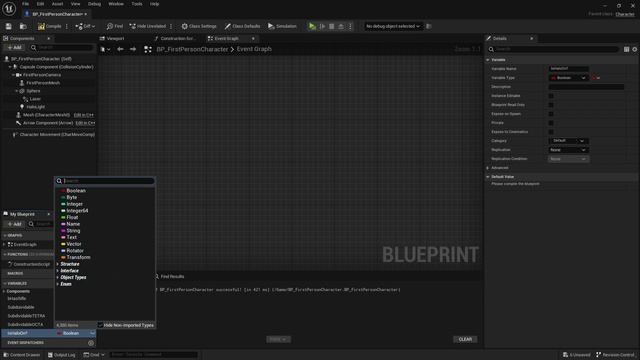Clear the compiler results with CLEAR button
Viewport: 640px width, 360px height.
(465, 339)
